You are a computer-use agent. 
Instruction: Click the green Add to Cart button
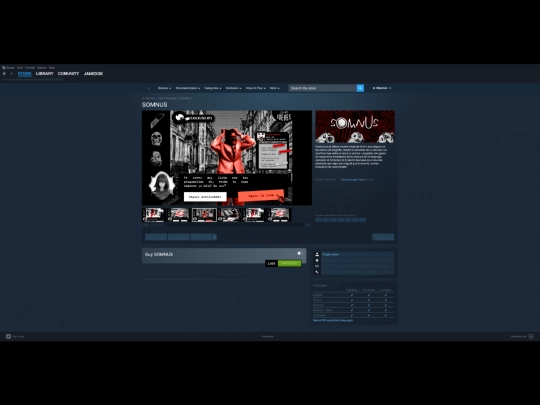click(x=290, y=263)
